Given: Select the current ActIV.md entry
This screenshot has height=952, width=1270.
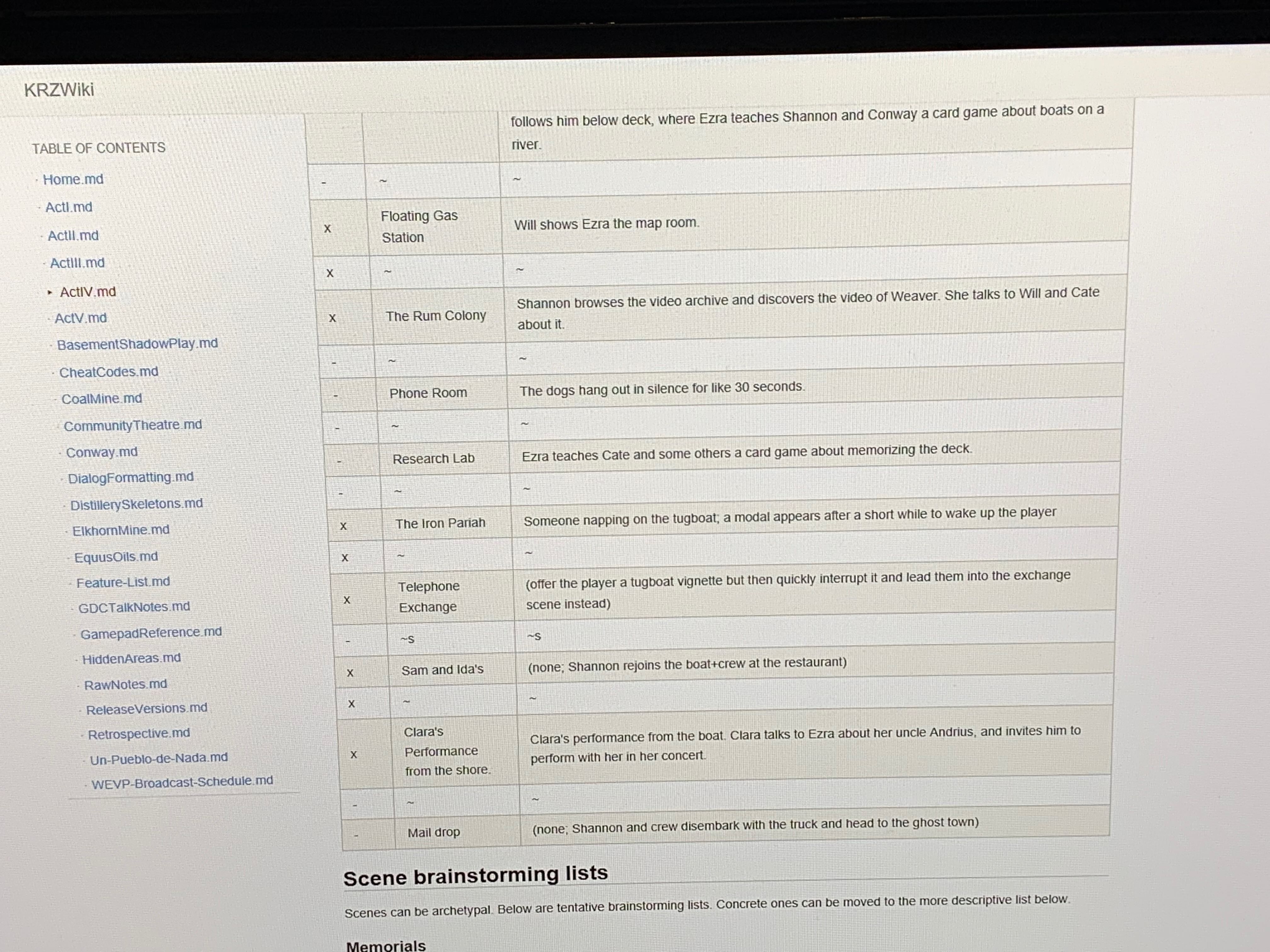Looking at the screenshot, I should tap(88, 292).
